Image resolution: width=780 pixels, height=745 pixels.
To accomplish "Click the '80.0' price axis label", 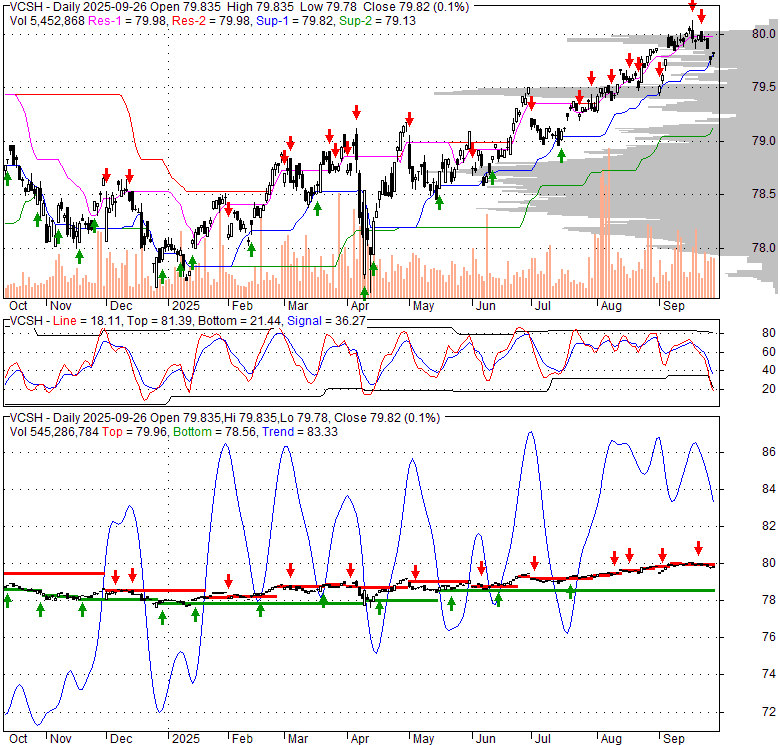I will [764, 34].
